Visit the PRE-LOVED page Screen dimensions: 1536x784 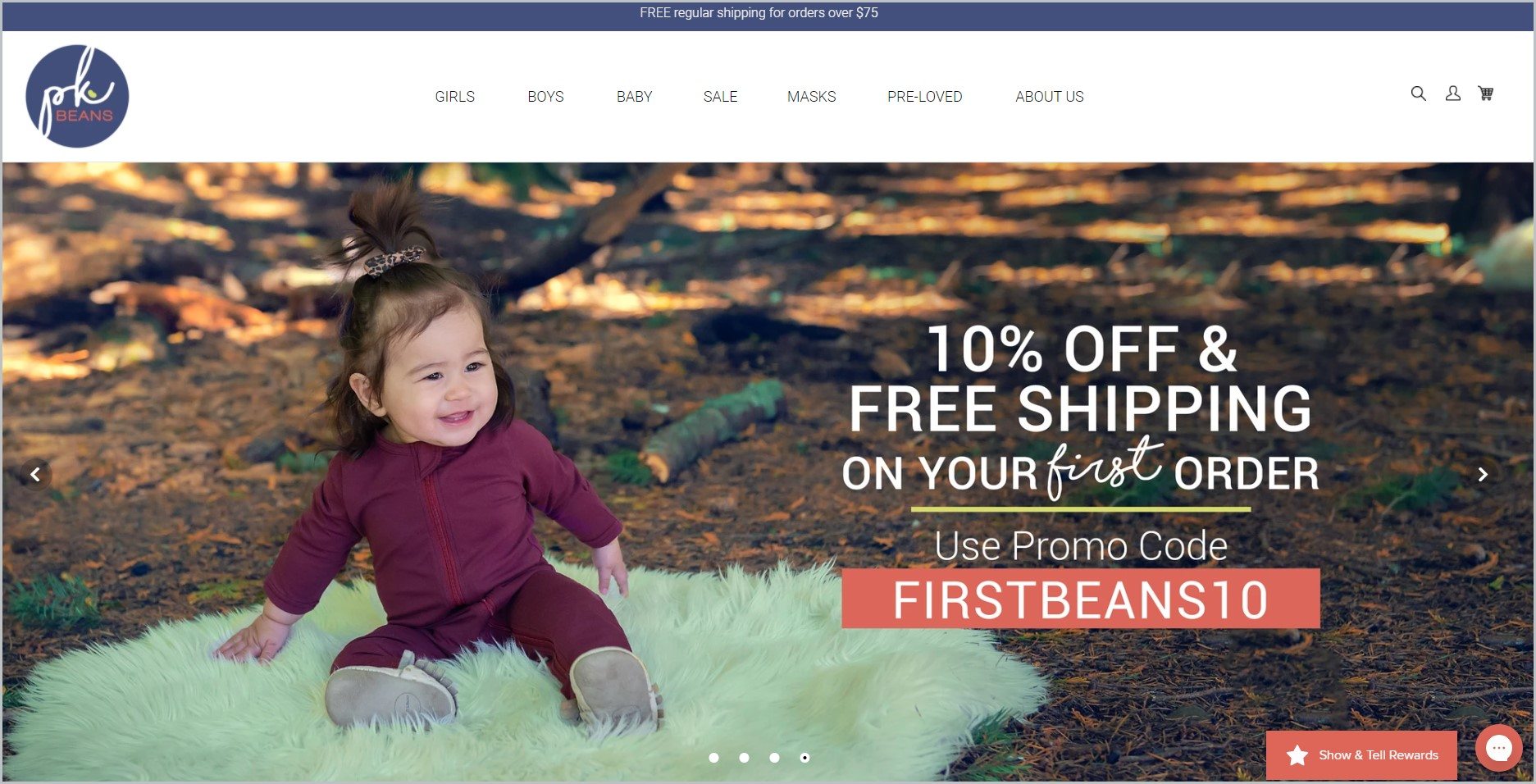pos(924,97)
